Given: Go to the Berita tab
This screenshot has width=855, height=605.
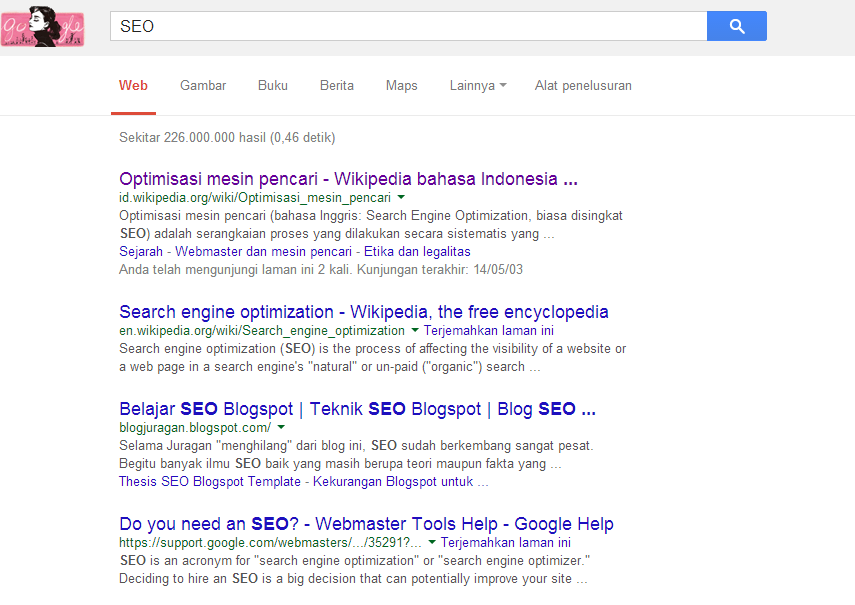Looking at the screenshot, I should point(336,86).
